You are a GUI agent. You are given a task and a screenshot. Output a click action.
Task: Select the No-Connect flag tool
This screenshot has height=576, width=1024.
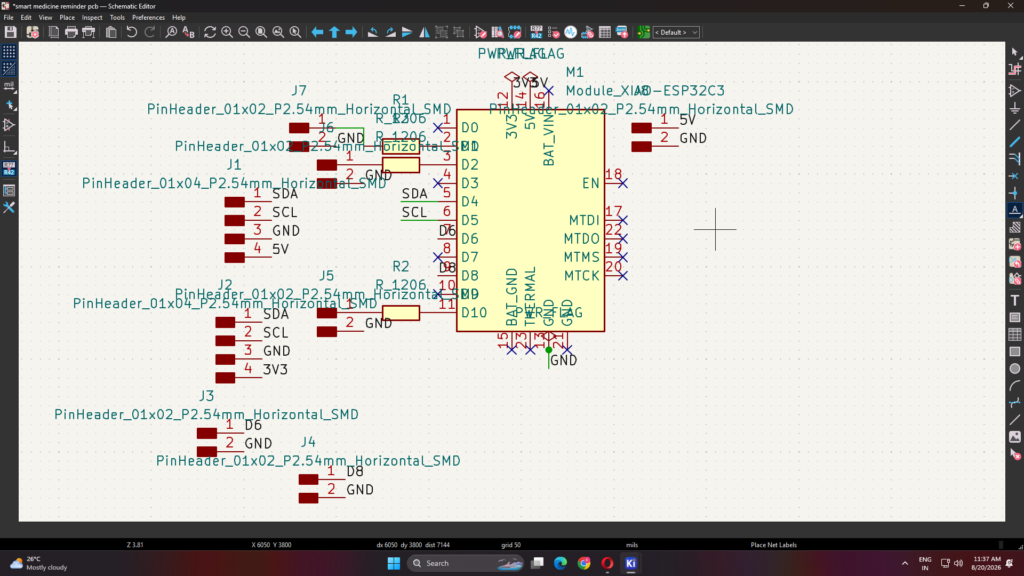1014,176
